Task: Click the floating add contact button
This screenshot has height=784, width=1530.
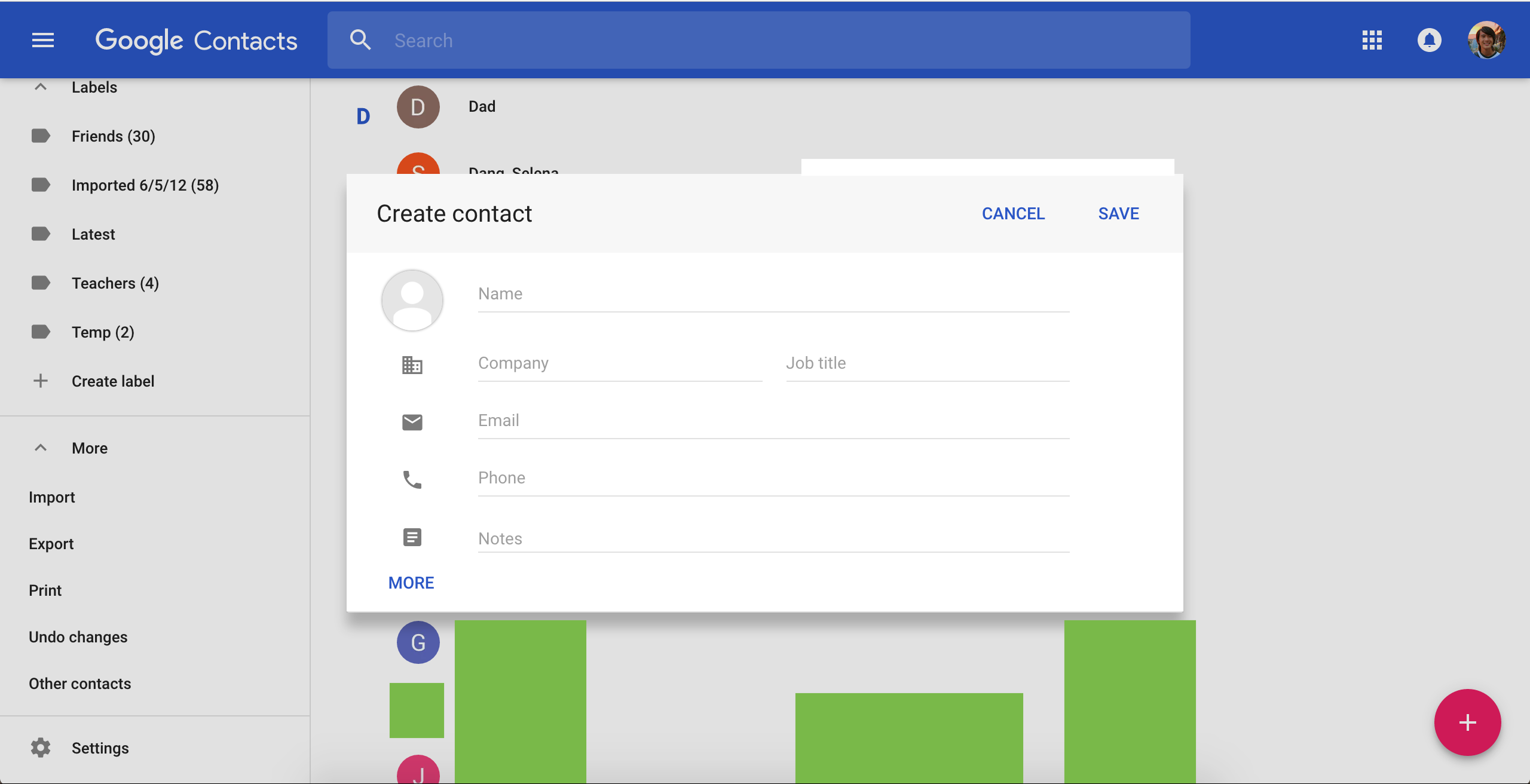Action: click(x=1468, y=722)
